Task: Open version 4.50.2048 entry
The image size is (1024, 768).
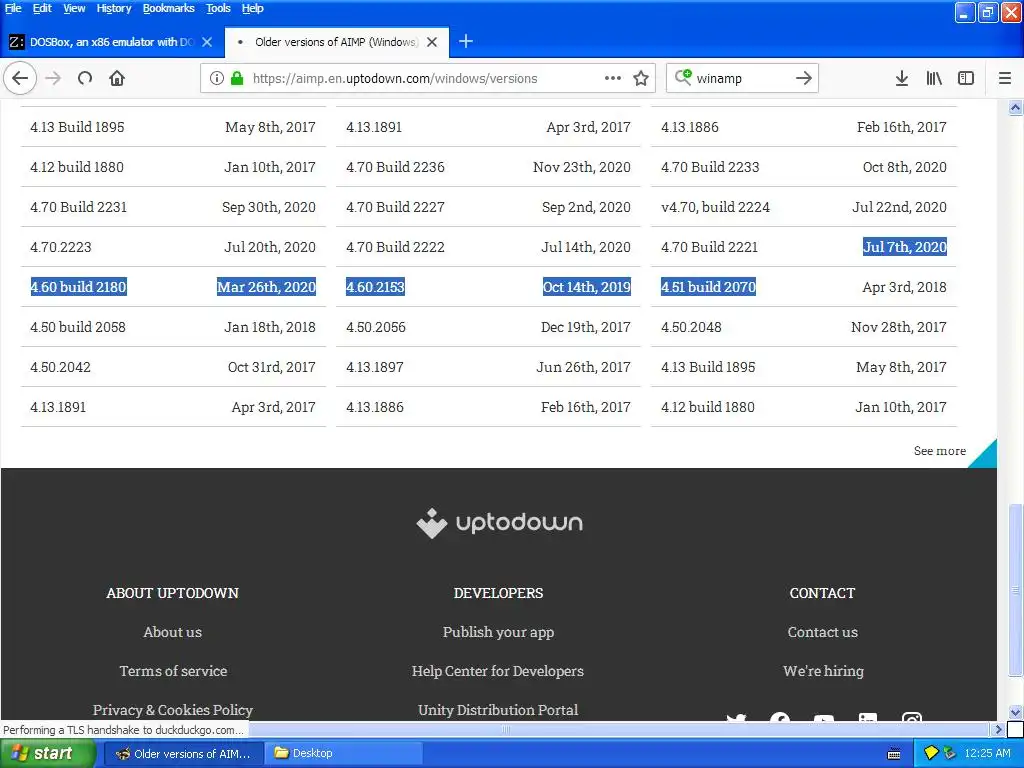Action: [x=691, y=327]
